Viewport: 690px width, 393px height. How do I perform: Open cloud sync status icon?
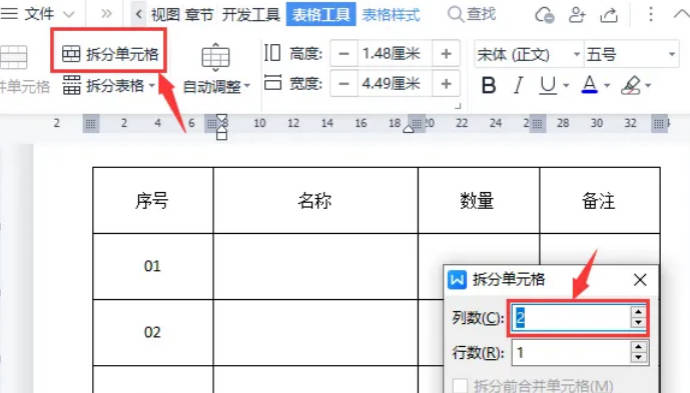(544, 15)
